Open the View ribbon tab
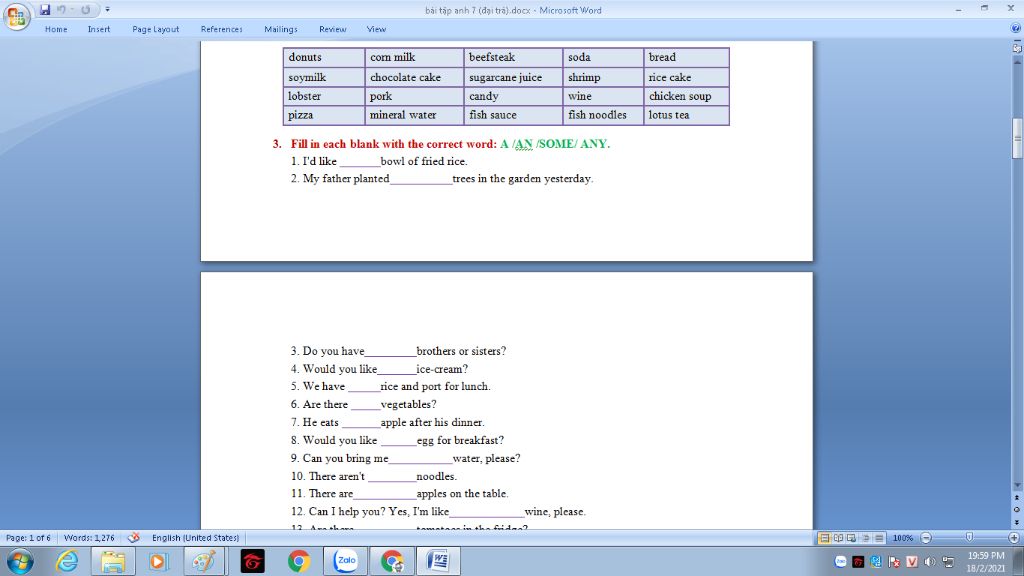This screenshot has height=576, width=1024. (x=376, y=29)
